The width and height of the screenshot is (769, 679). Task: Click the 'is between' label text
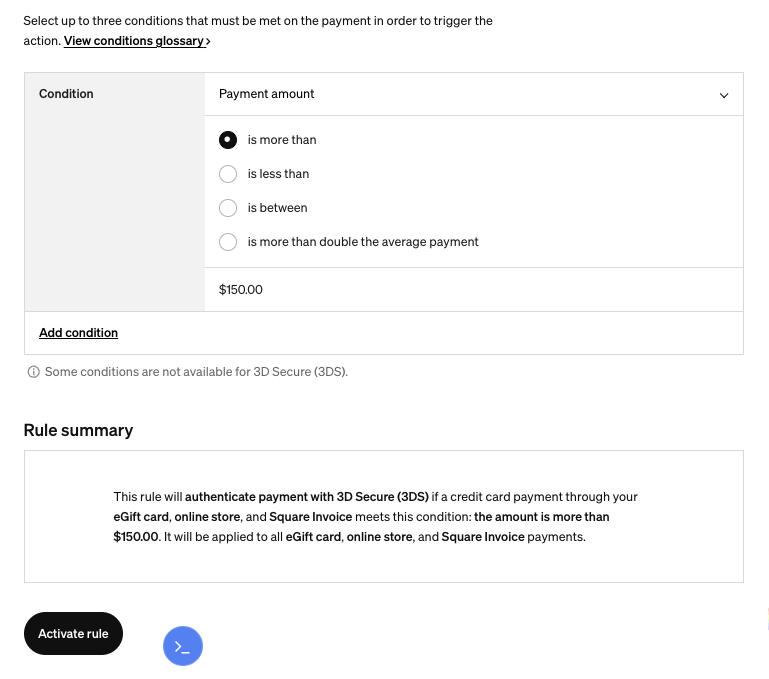pos(278,208)
